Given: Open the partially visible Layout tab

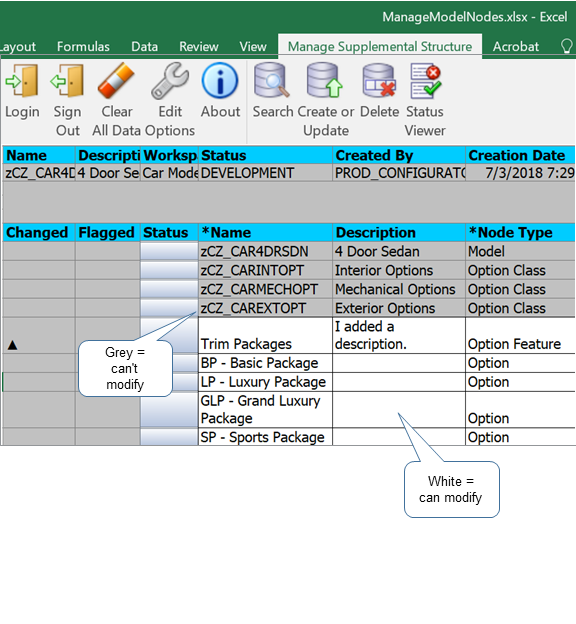Looking at the screenshot, I should pos(18,47).
